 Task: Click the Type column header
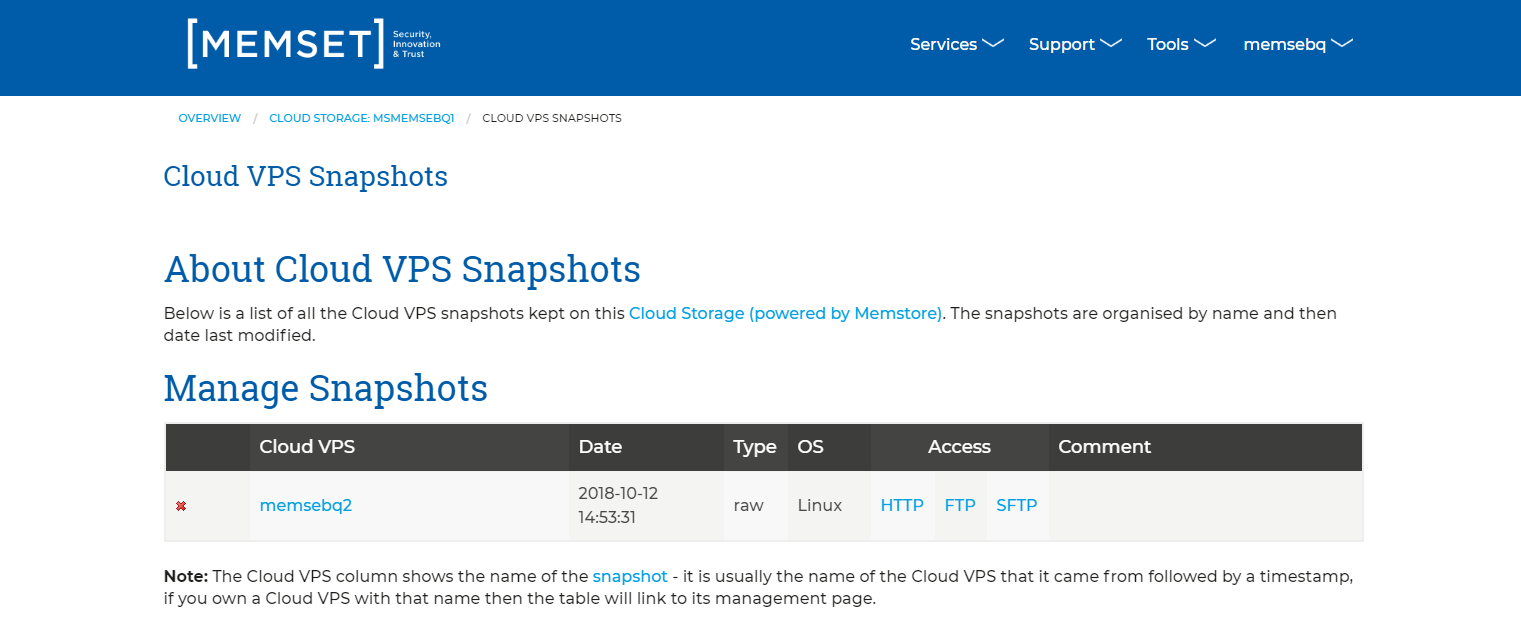tap(755, 447)
